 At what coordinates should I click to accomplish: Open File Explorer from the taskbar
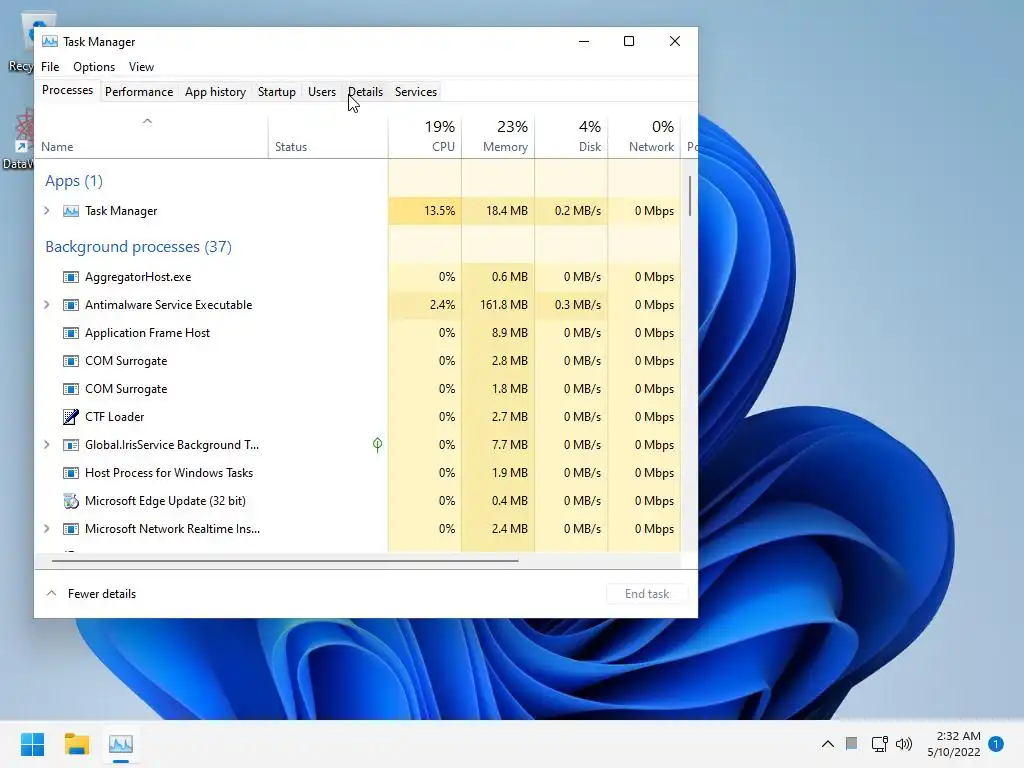[x=76, y=744]
